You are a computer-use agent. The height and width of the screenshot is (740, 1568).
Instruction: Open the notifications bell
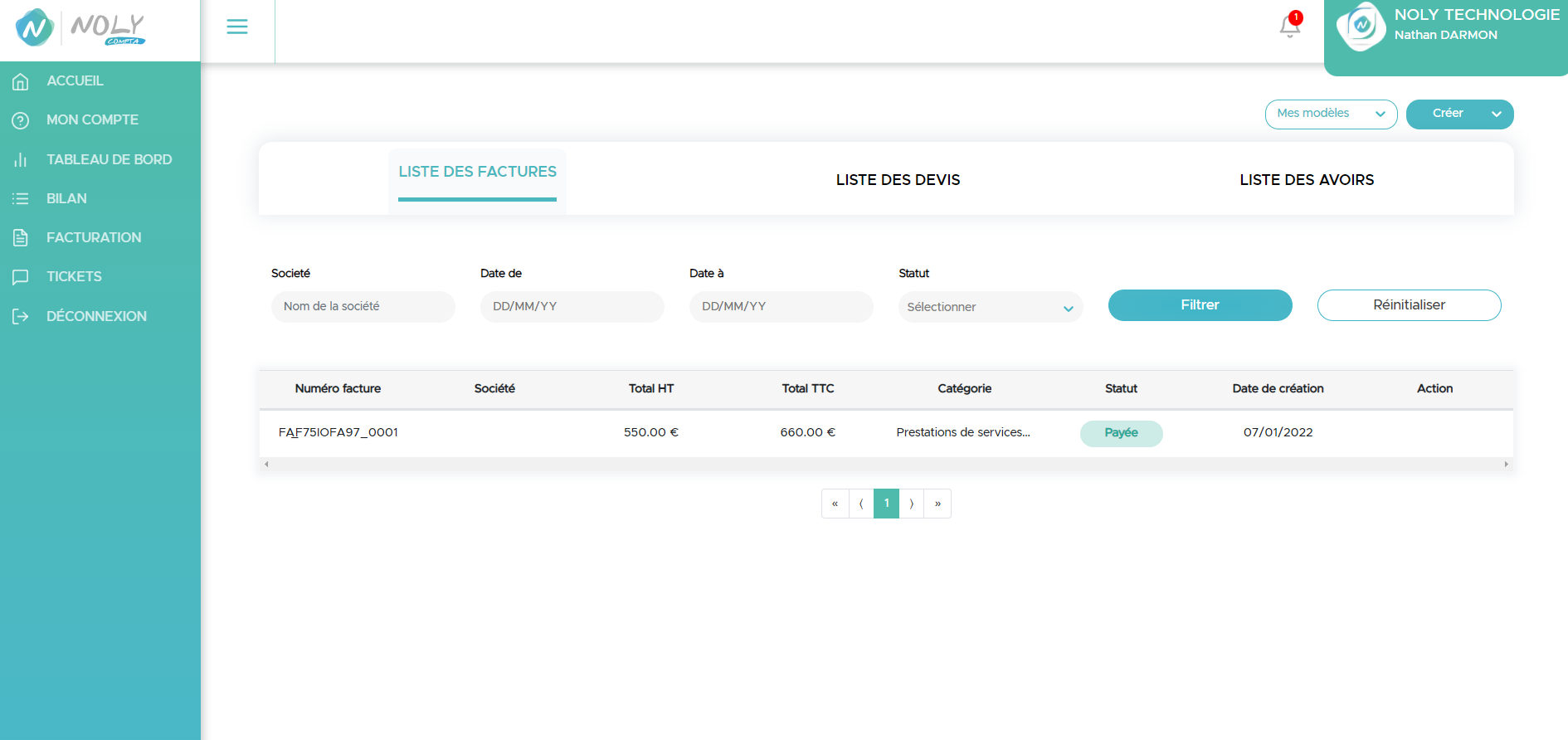coord(1289,26)
